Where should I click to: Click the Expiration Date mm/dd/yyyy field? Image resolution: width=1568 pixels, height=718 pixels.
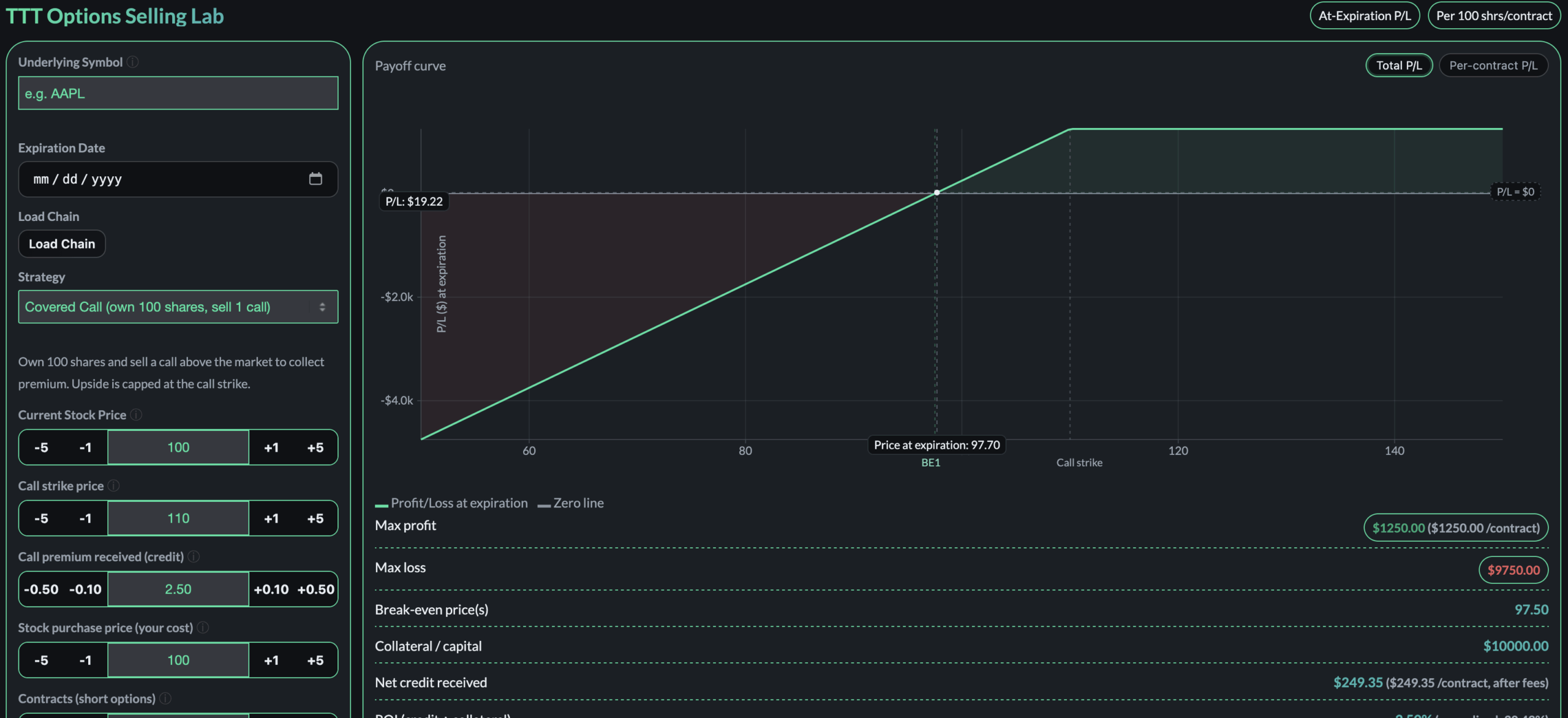point(78,179)
